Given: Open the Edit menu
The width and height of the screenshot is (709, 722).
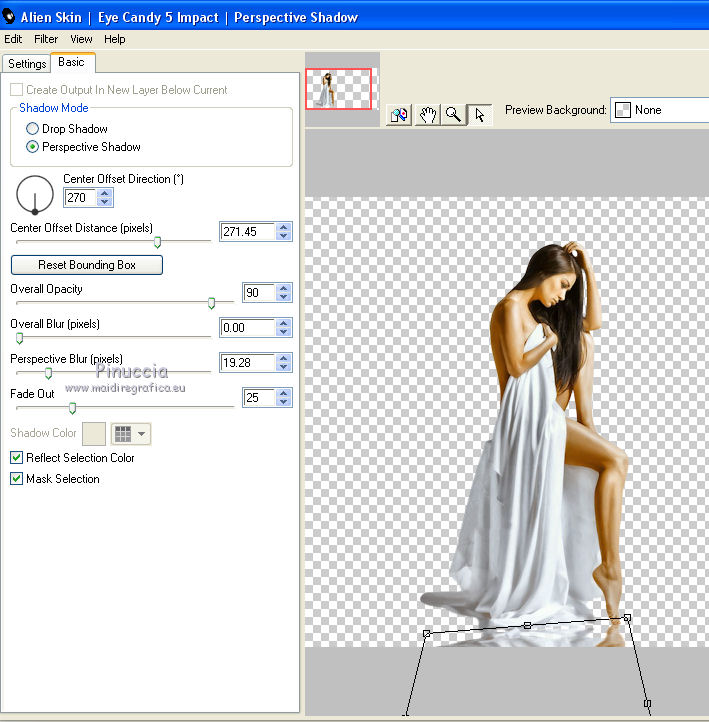Looking at the screenshot, I should [x=13, y=39].
